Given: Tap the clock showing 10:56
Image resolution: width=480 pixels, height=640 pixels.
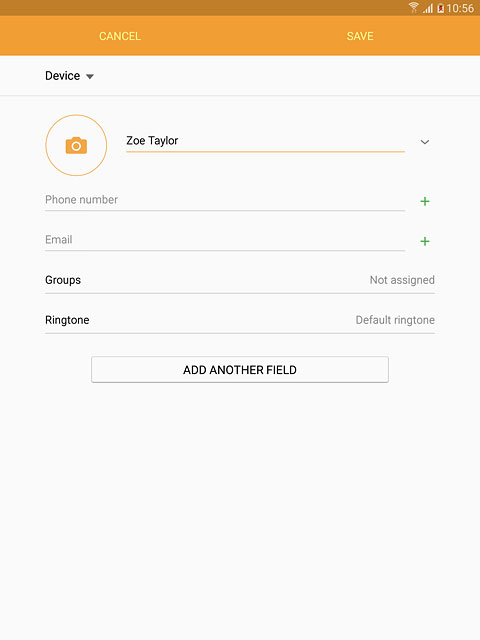Looking at the screenshot, I should pos(460,8).
